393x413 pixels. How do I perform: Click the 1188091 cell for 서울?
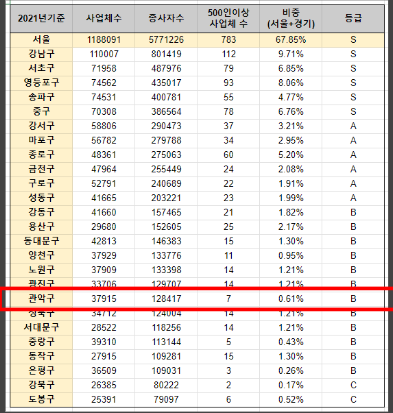coord(104,40)
